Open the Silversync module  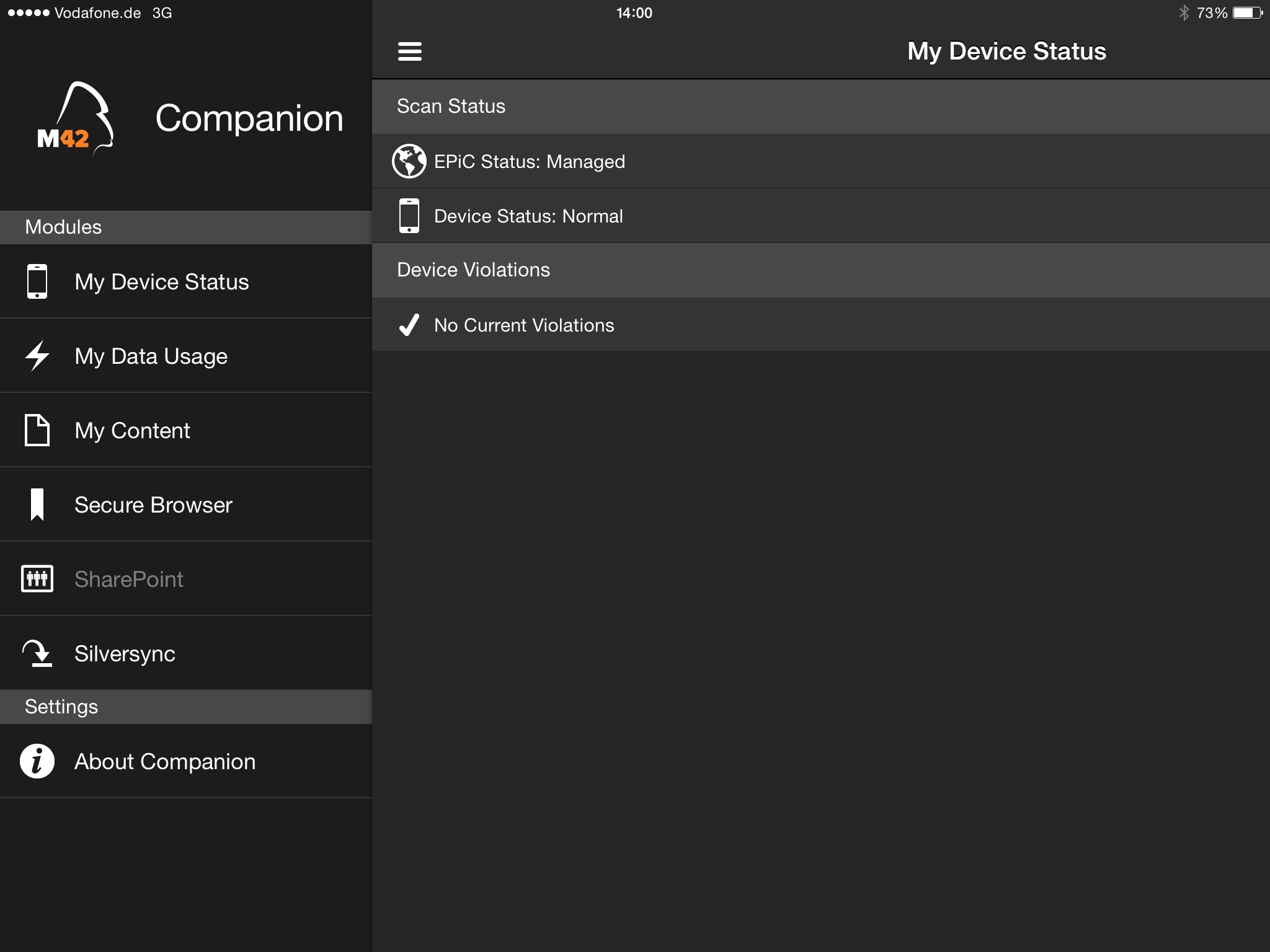click(186, 653)
